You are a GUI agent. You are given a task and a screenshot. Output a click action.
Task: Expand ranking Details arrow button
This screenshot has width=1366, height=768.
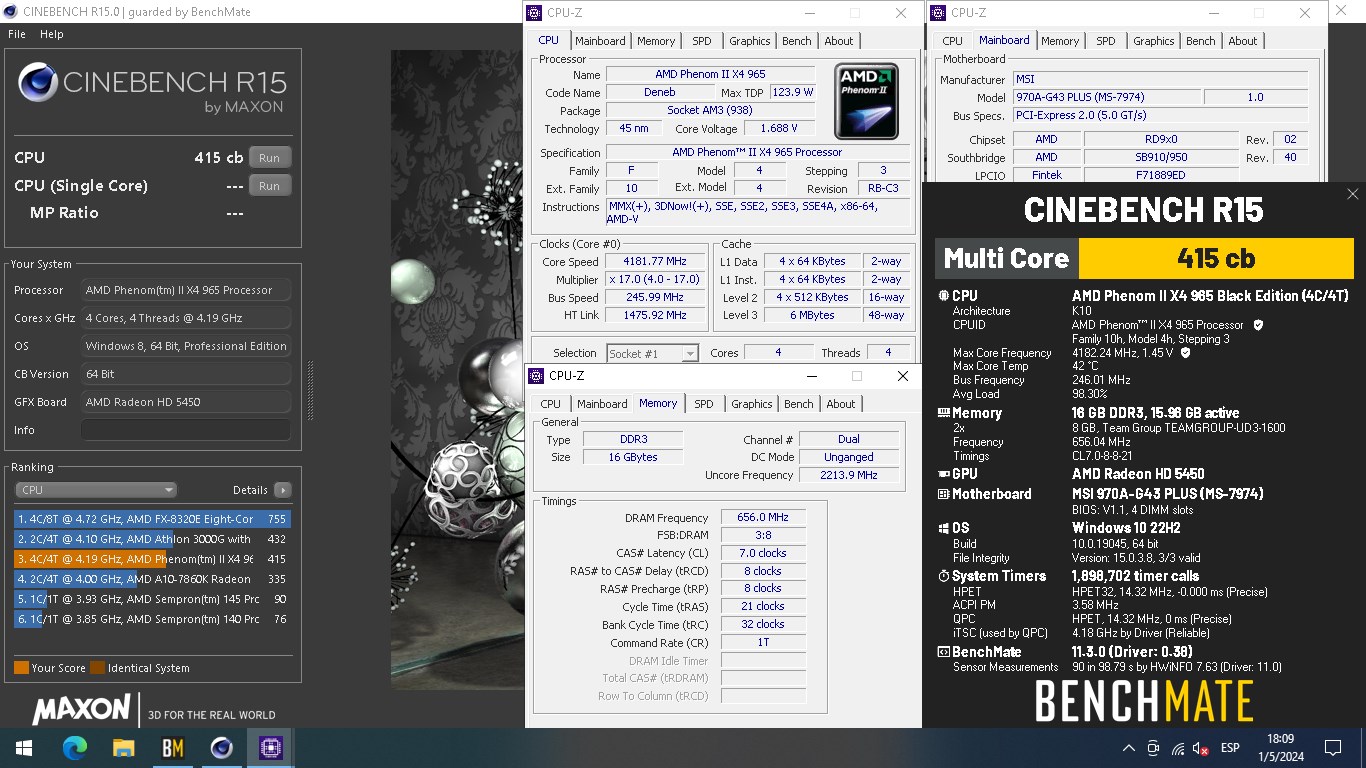click(283, 490)
